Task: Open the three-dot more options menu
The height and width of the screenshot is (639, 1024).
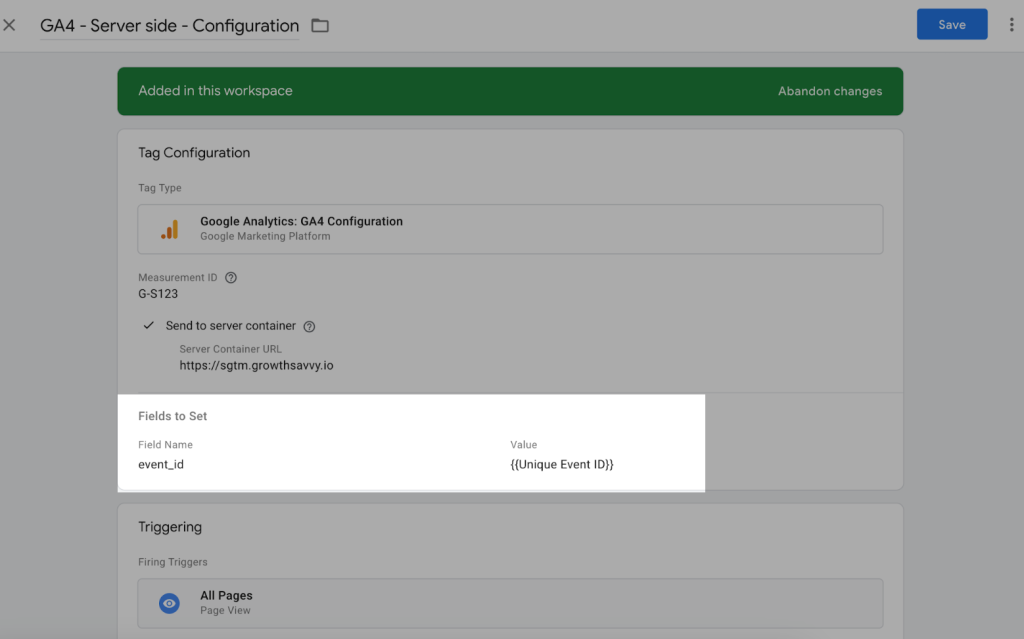Action: [x=1011, y=24]
